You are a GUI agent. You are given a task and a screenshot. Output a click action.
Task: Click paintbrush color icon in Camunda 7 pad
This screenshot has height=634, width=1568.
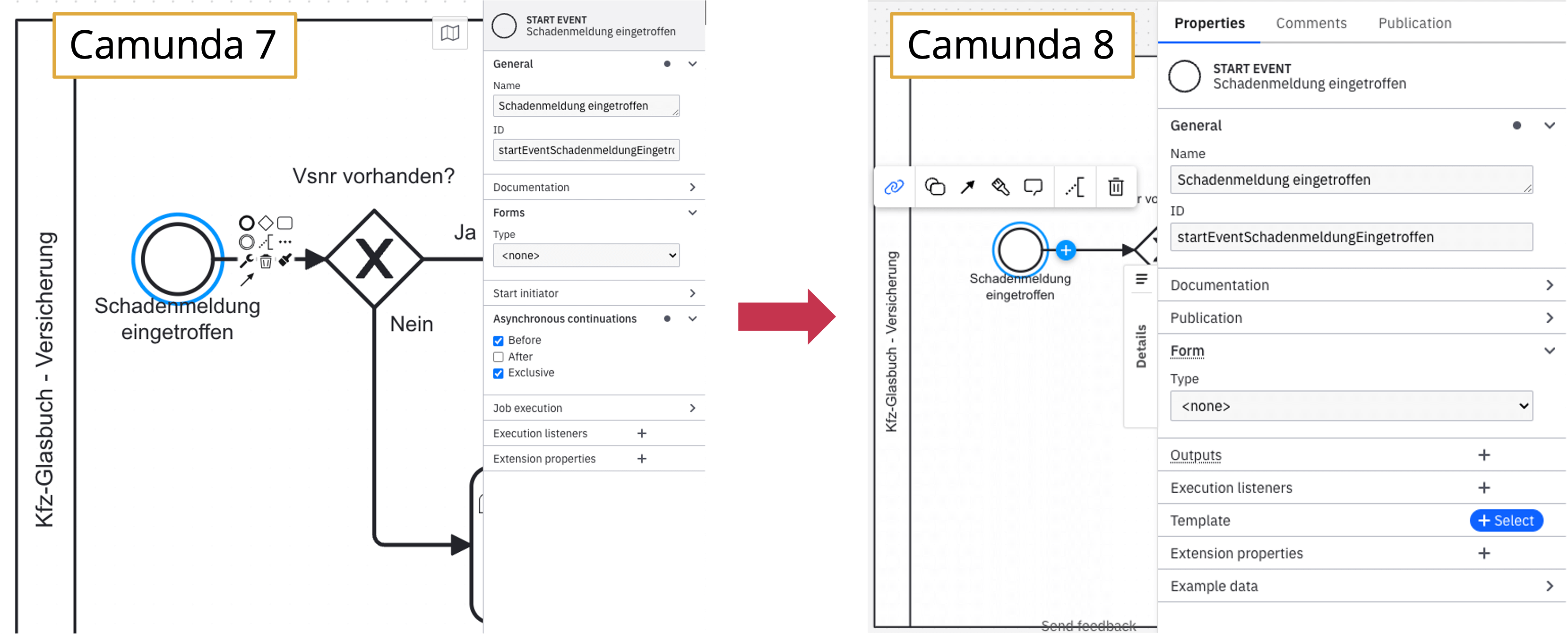pos(285,260)
